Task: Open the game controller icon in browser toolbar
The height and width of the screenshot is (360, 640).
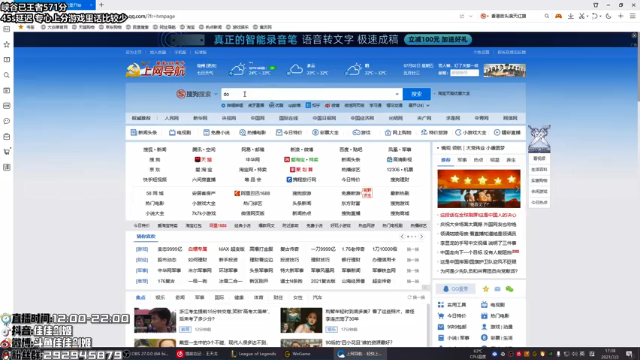Action: coord(558,16)
